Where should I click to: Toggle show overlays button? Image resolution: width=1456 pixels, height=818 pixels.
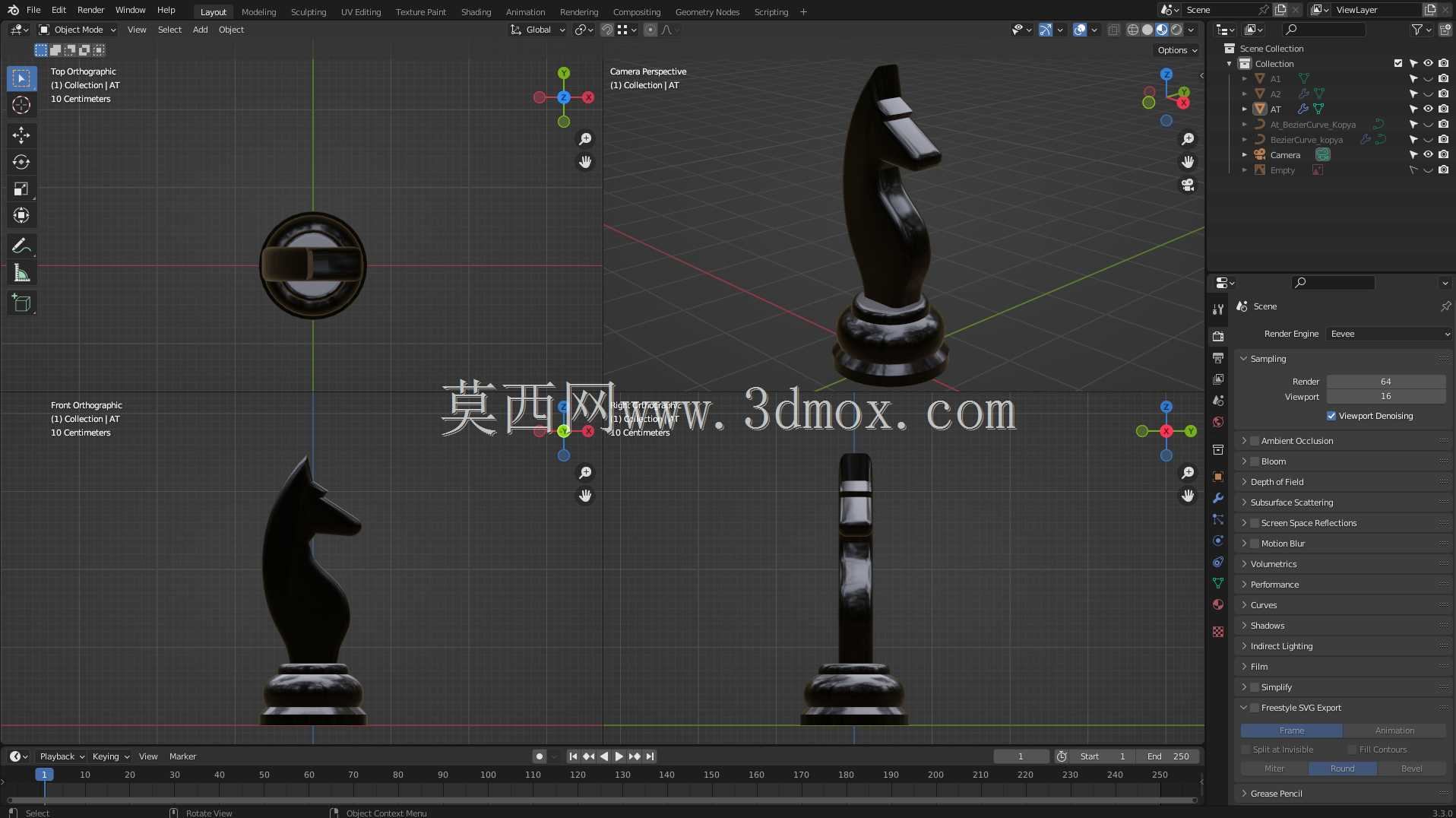pyautogui.click(x=1079, y=30)
